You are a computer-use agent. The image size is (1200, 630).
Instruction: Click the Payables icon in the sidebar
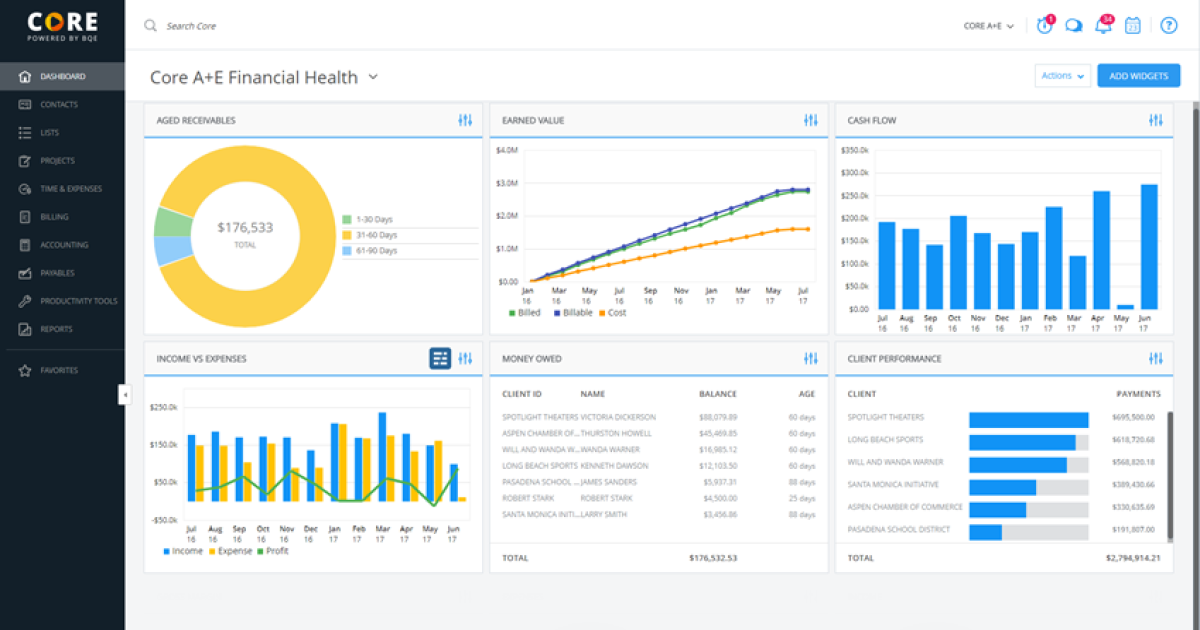coord(25,272)
